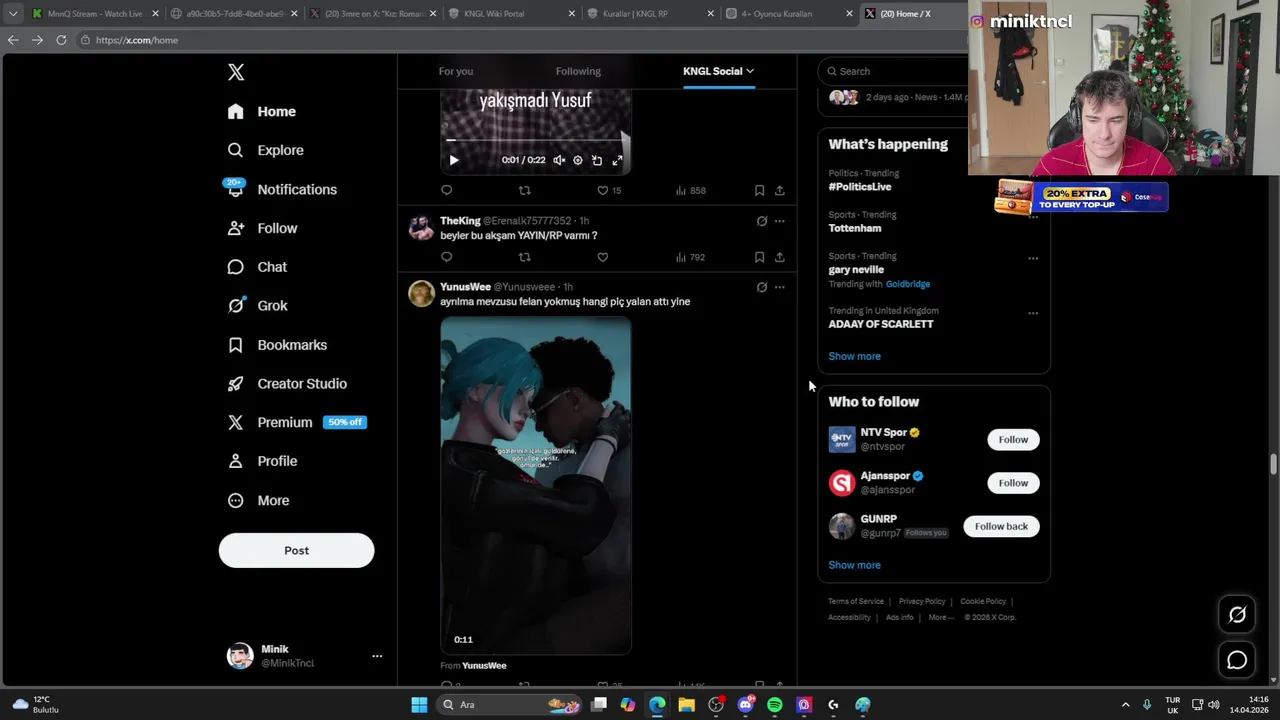Open Explore from the sidebar
Viewport: 1280px width, 720px height.
point(265,150)
